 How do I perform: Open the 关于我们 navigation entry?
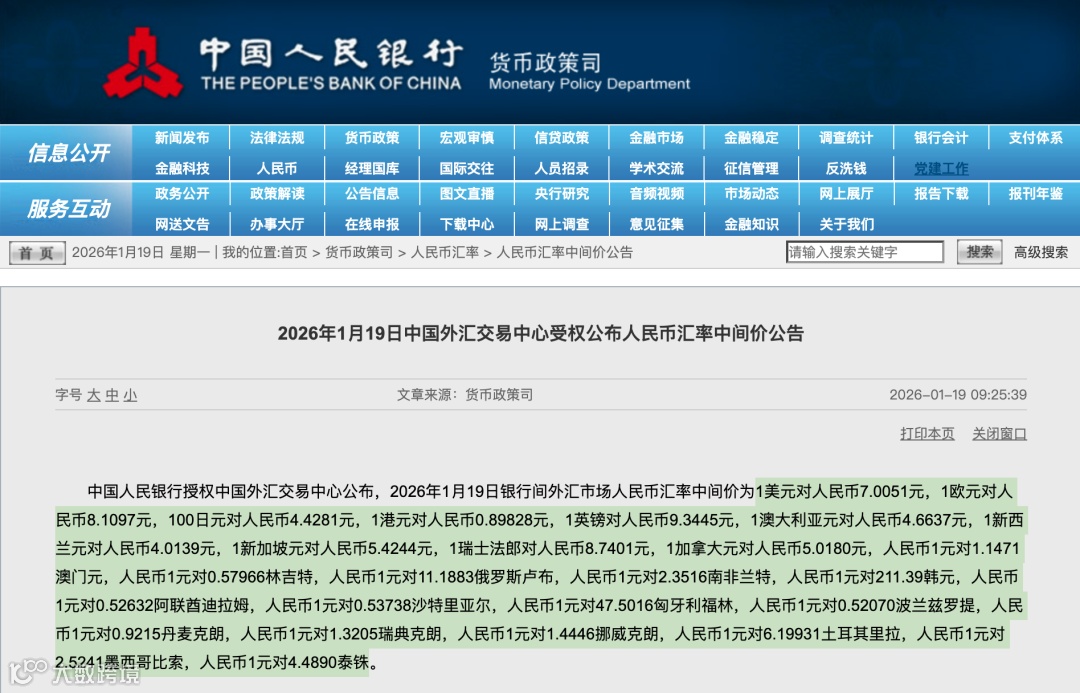849,222
